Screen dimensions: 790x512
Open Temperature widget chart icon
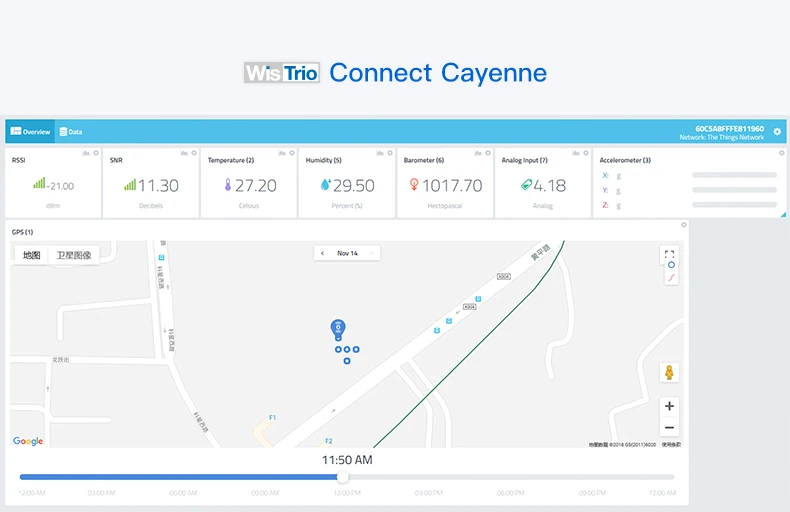tap(282, 153)
